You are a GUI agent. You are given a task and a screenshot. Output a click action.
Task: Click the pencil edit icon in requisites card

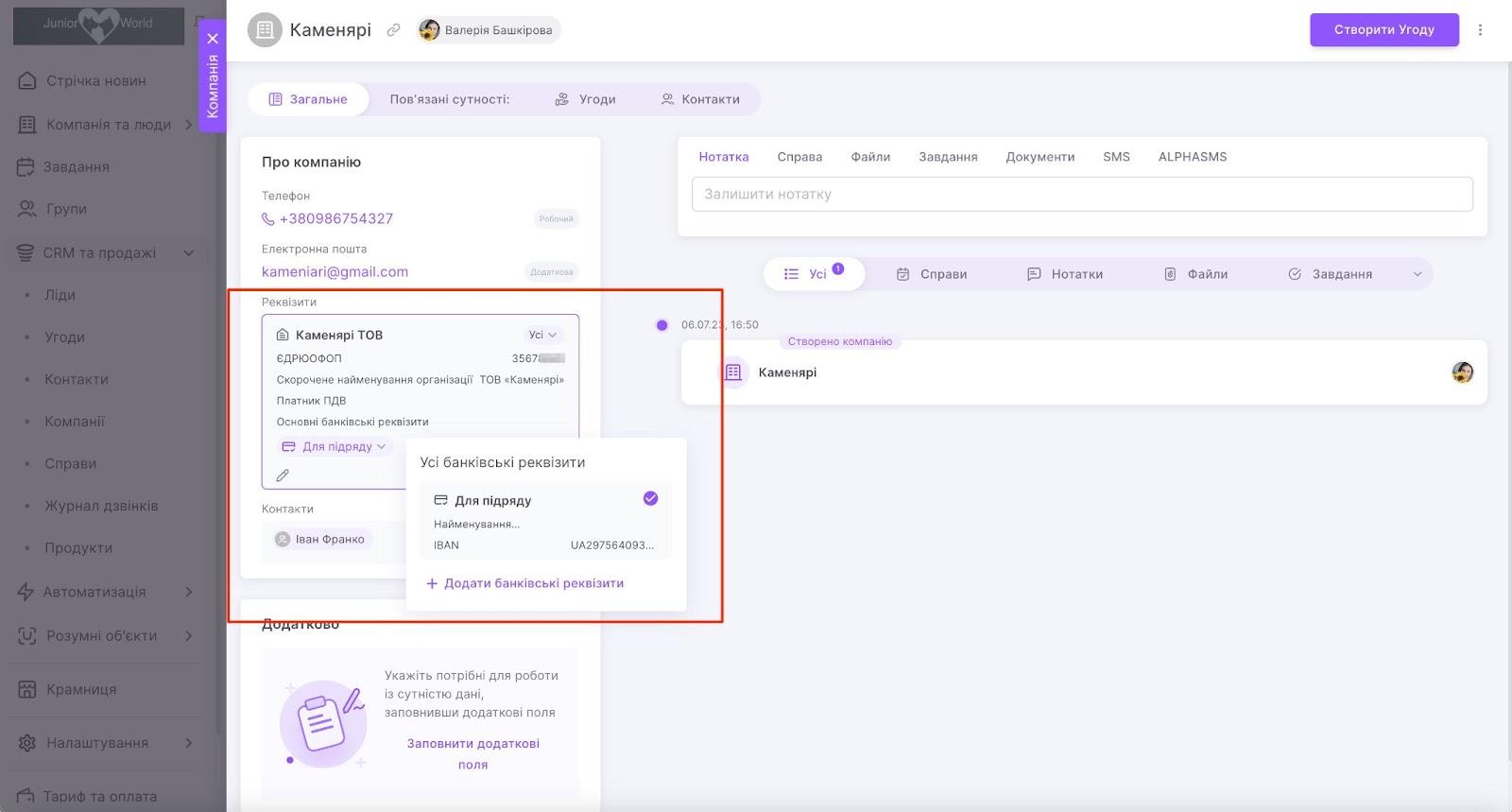tap(283, 475)
